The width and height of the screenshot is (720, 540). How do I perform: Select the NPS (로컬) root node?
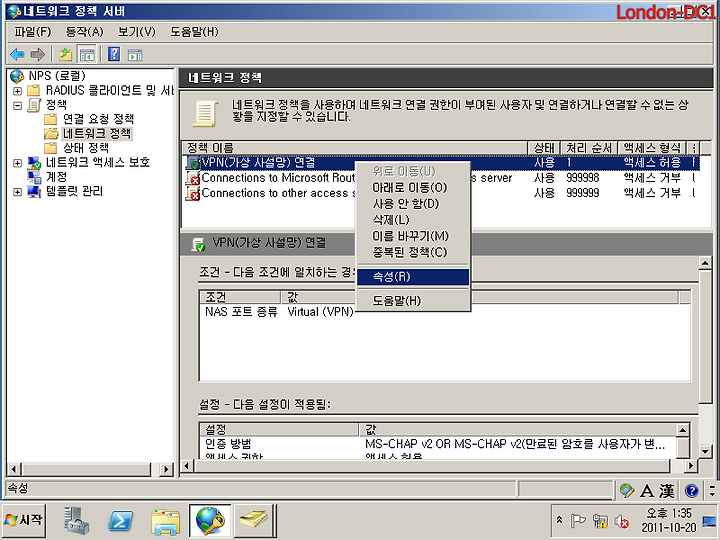coord(57,76)
